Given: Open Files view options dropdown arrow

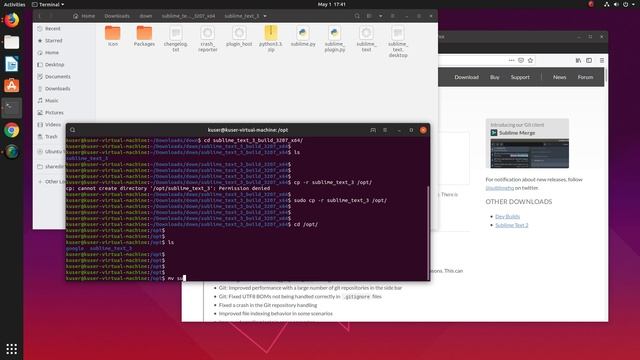Looking at the screenshot, I should tap(380, 16).
